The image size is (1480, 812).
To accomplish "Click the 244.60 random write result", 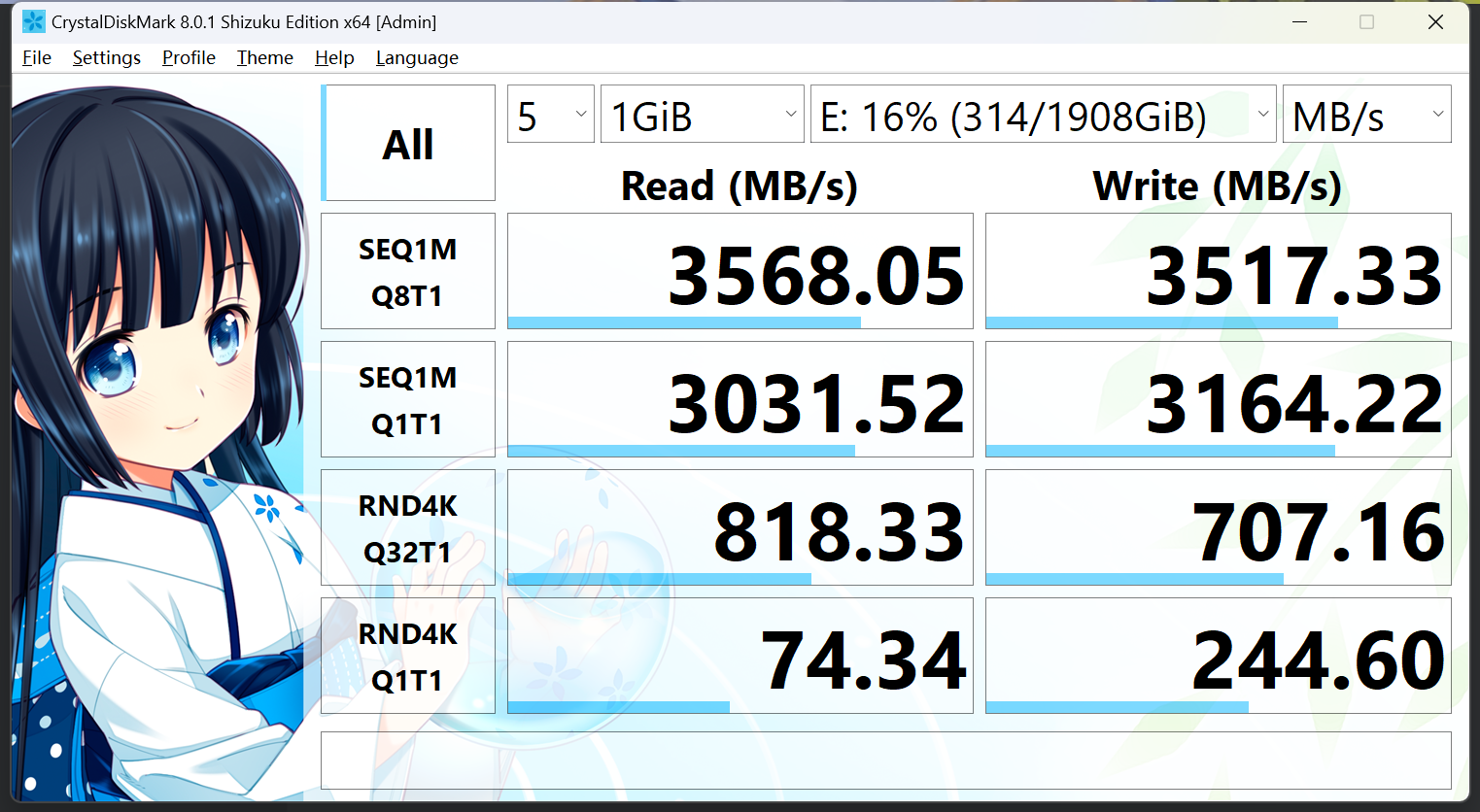I will [1218, 657].
